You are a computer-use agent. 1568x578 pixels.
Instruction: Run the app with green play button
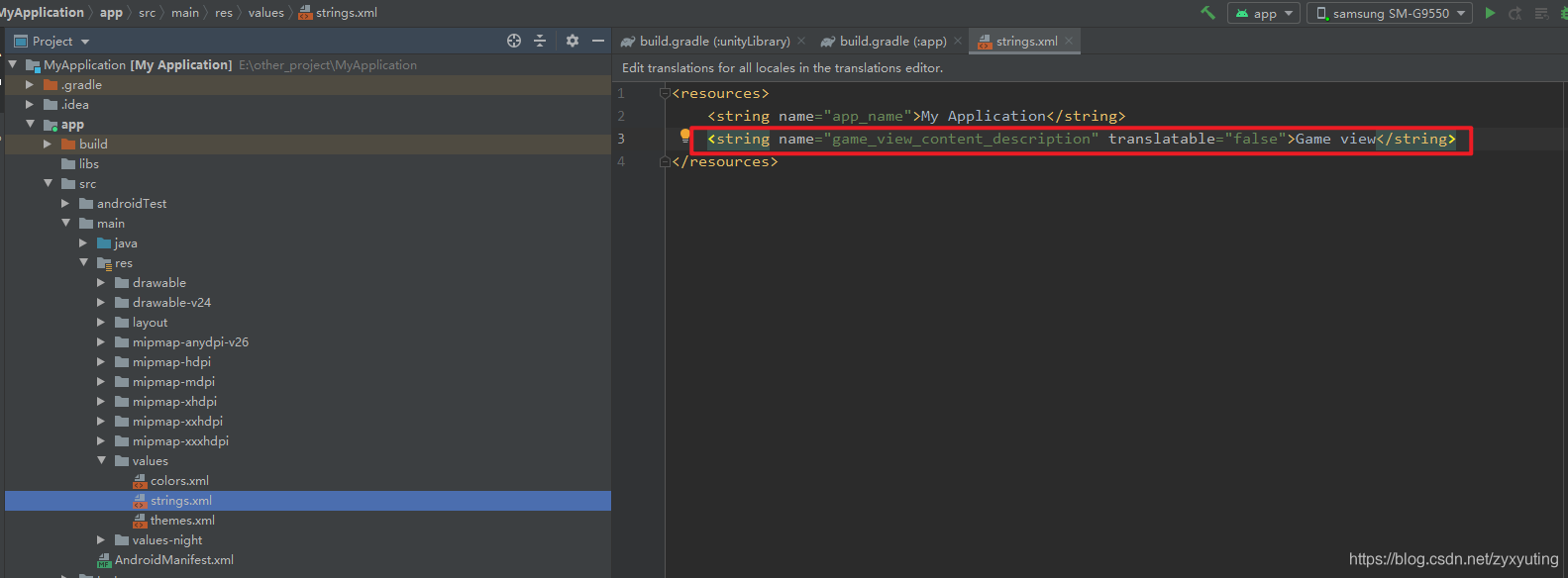[1490, 13]
